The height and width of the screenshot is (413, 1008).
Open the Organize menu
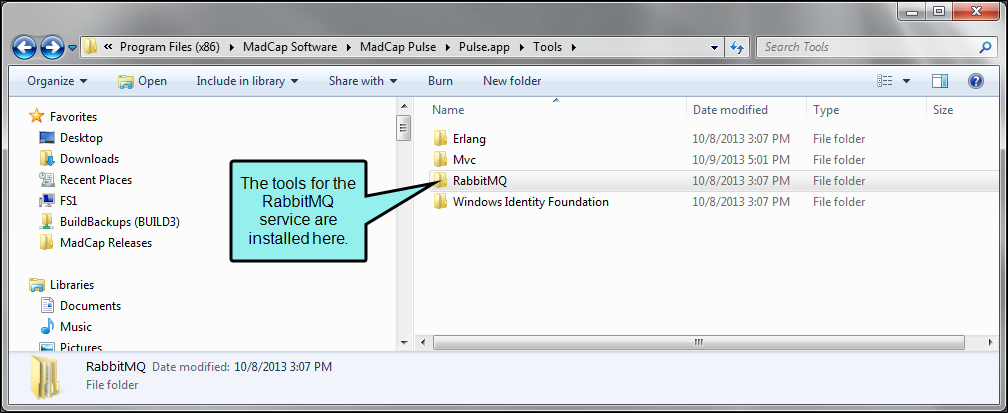click(x=57, y=81)
